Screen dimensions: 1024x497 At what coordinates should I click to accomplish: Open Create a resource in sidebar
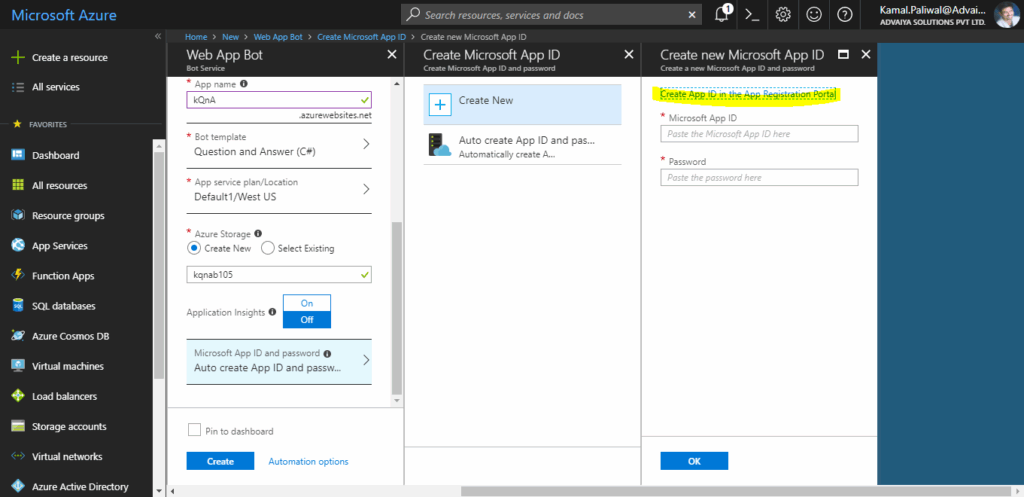pyautogui.click(x=70, y=57)
